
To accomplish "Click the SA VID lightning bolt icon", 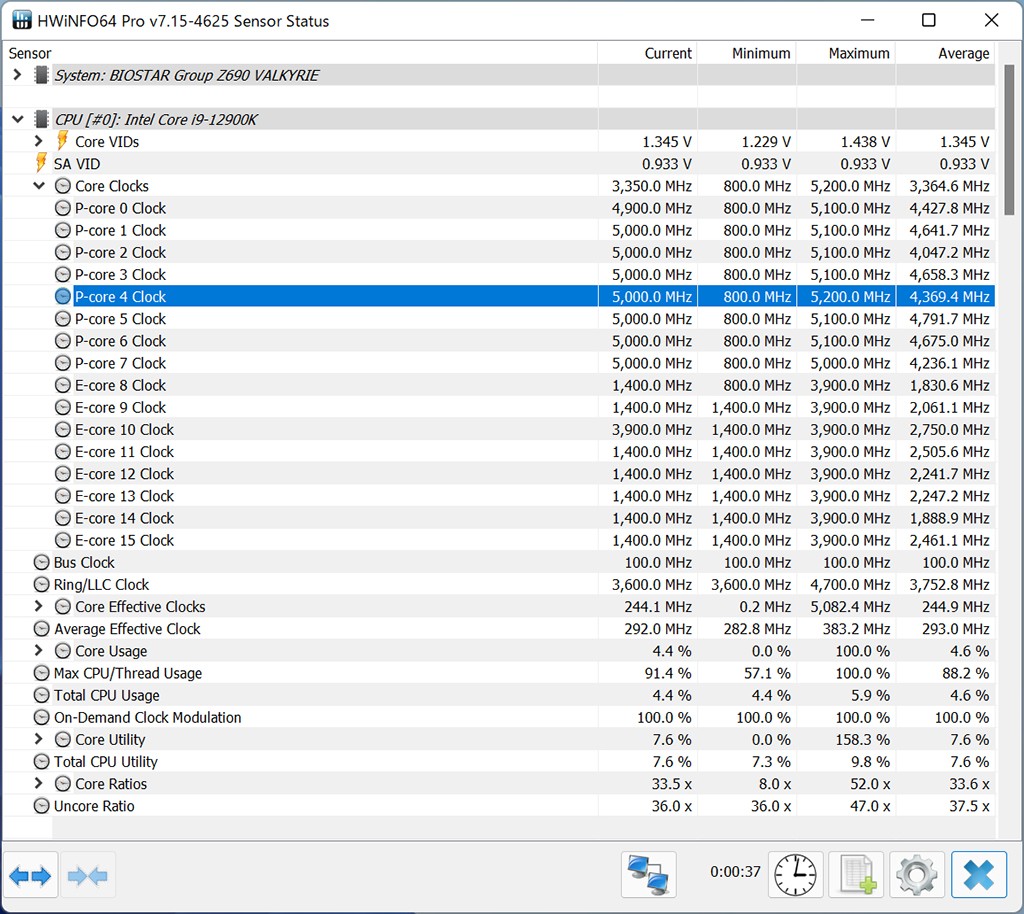I will pos(41,164).
